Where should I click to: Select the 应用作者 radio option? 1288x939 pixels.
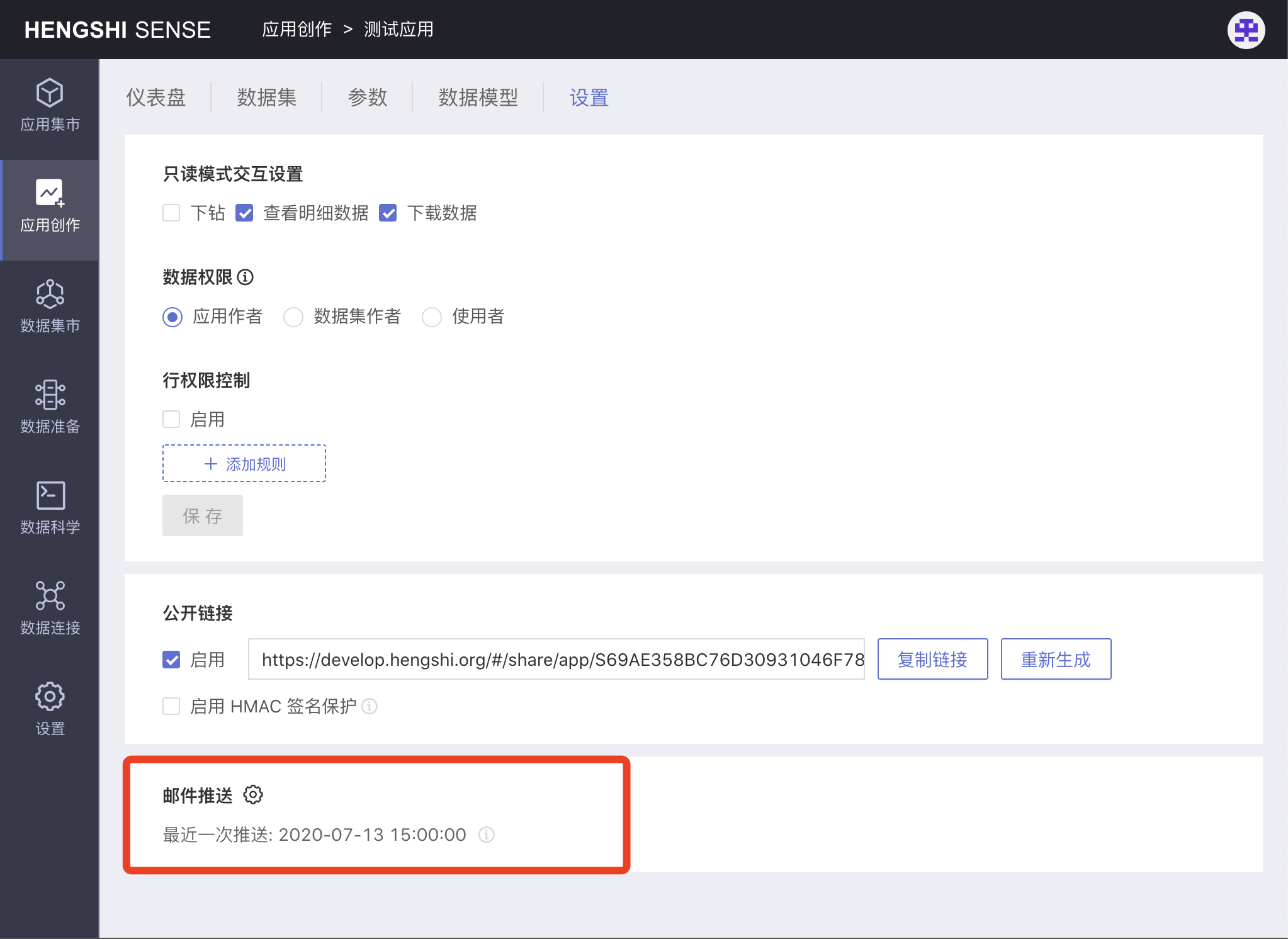pos(172,317)
